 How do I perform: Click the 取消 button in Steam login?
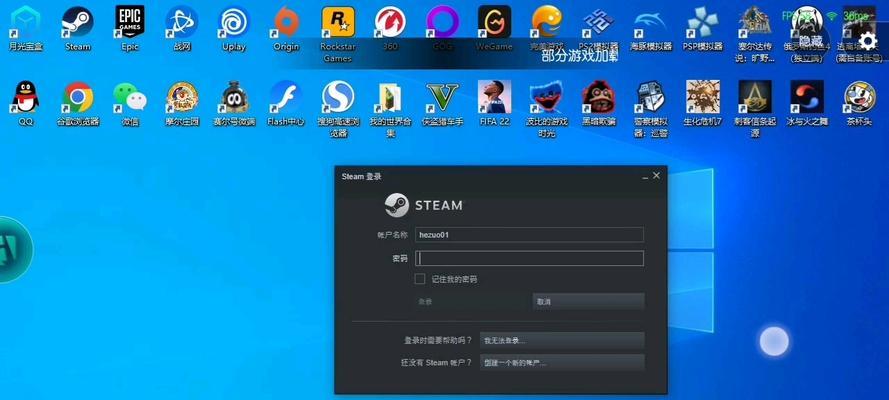(588, 301)
